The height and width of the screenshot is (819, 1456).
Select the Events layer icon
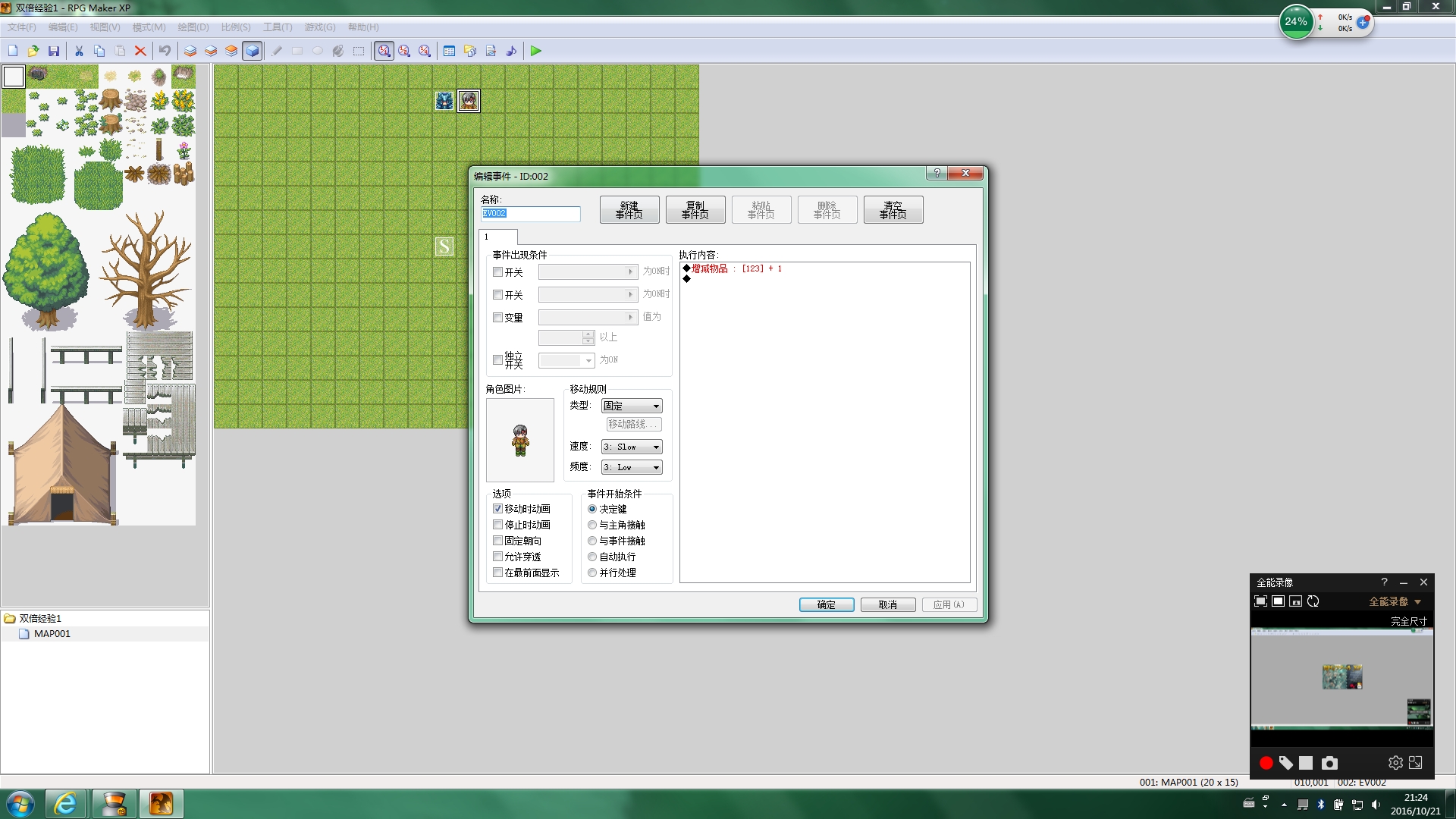253,51
